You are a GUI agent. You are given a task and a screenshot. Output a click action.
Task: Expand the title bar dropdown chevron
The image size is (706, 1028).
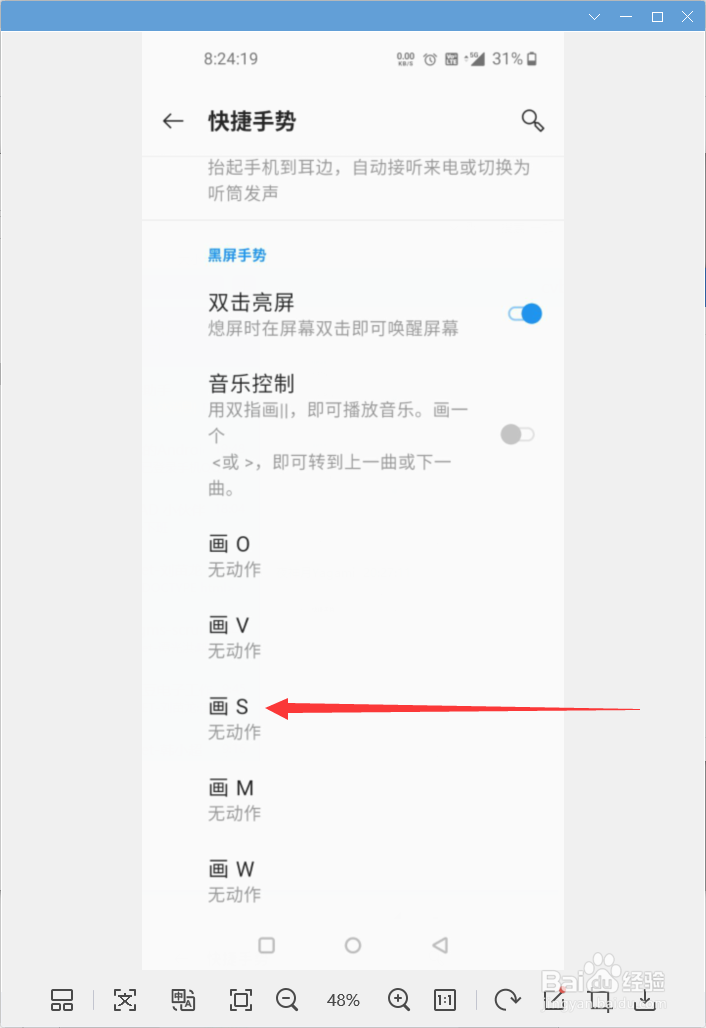click(595, 16)
